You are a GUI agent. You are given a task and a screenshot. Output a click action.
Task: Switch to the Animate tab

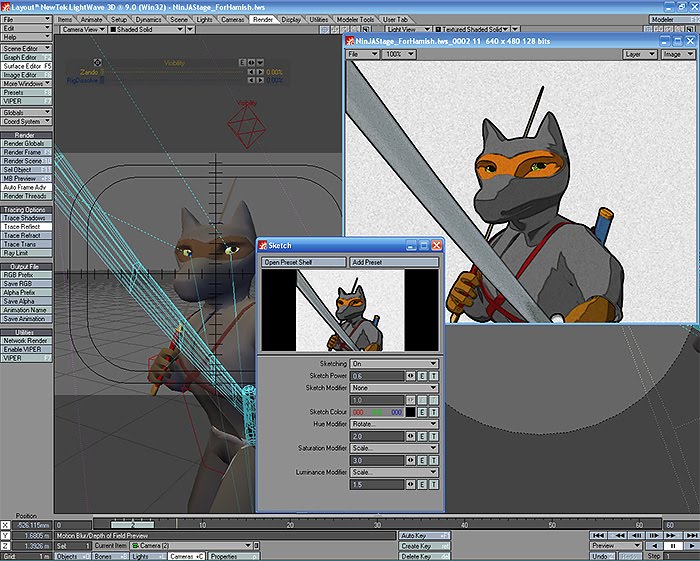tap(92, 20)
